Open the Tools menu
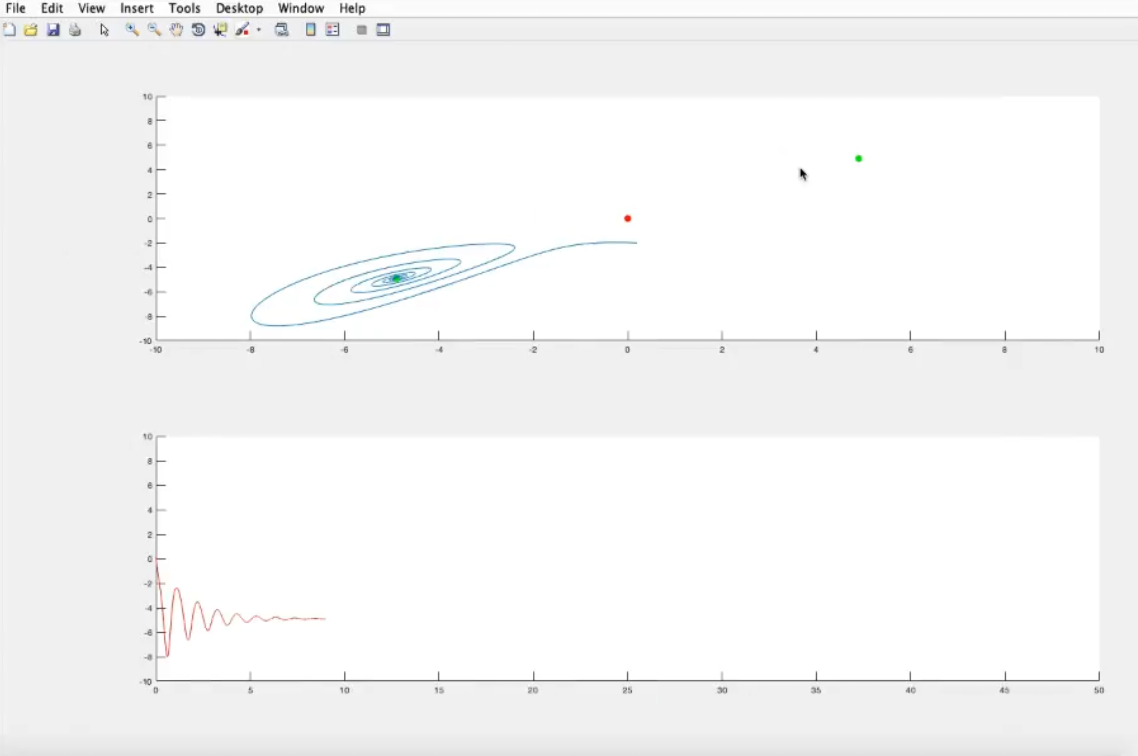This screenshot has height=756, width=1138. (x=184, y=8)
